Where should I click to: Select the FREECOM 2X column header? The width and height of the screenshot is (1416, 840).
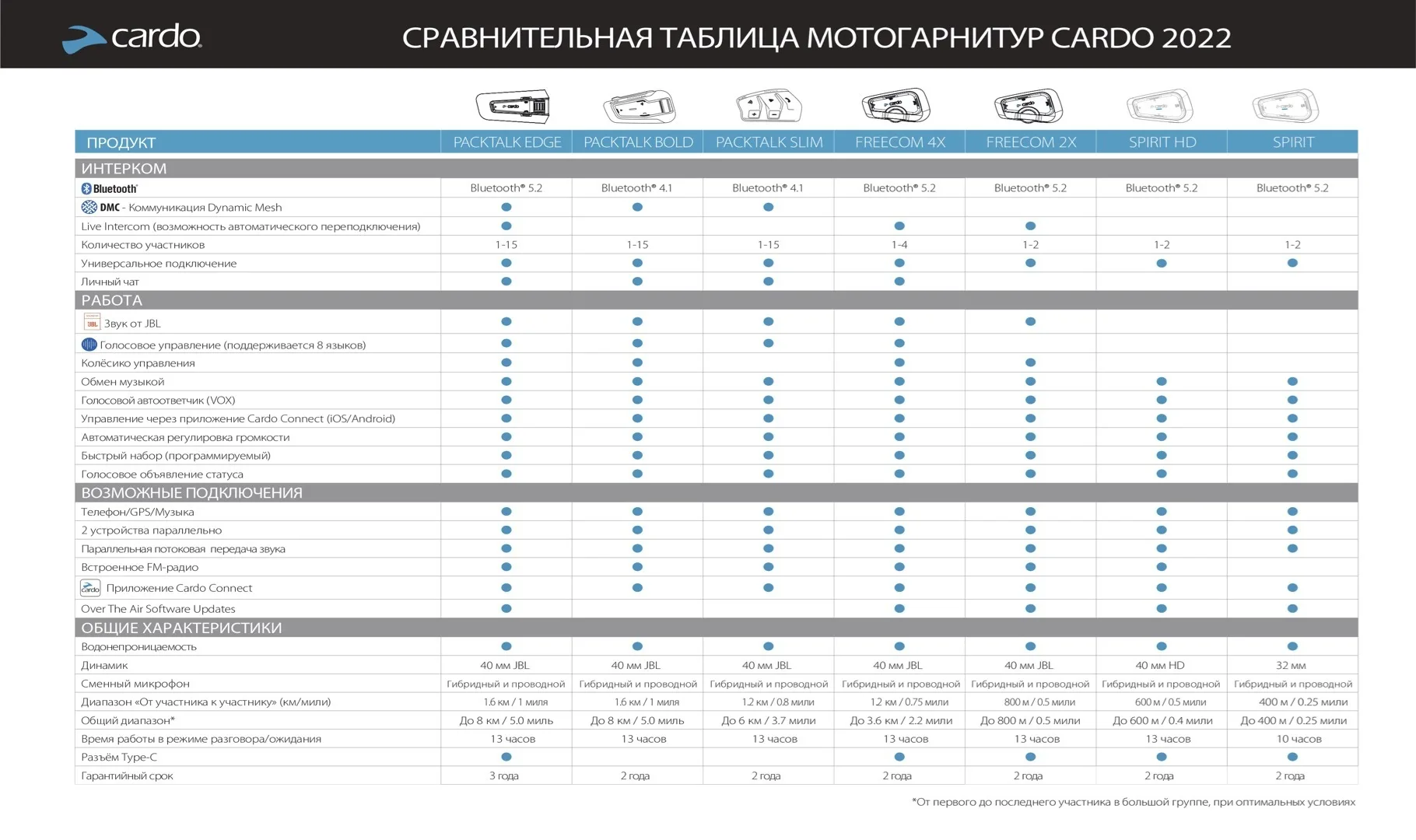[1031, 142]
